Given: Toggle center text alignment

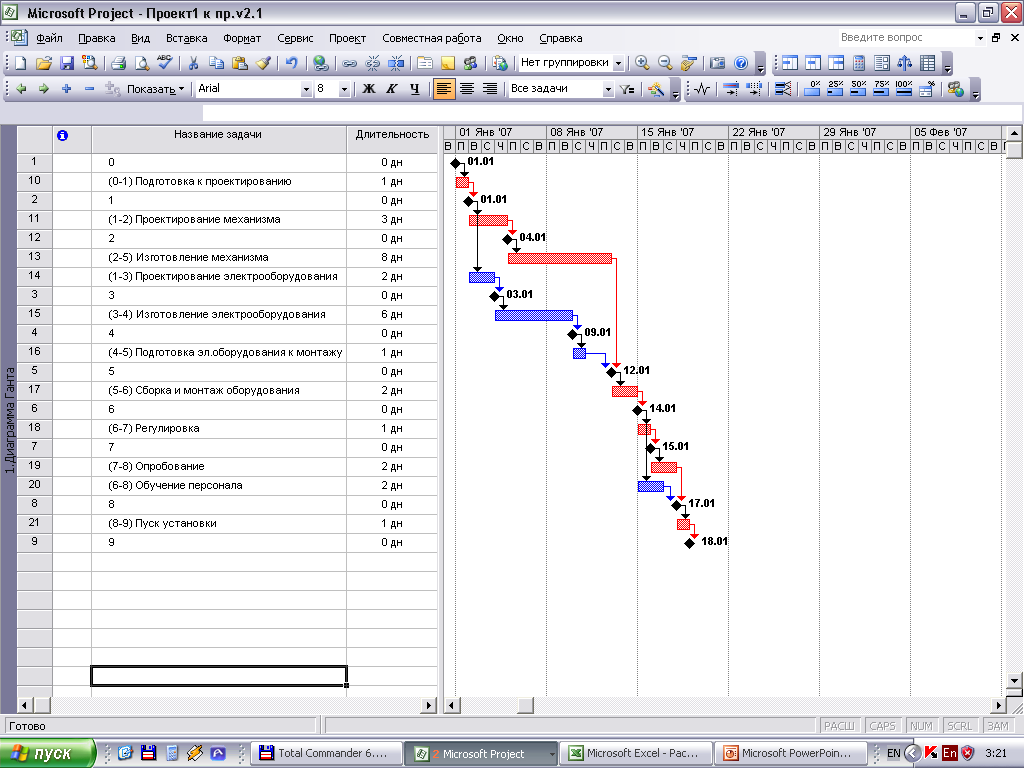Looking at the screenshot, I should pos(467,89).
